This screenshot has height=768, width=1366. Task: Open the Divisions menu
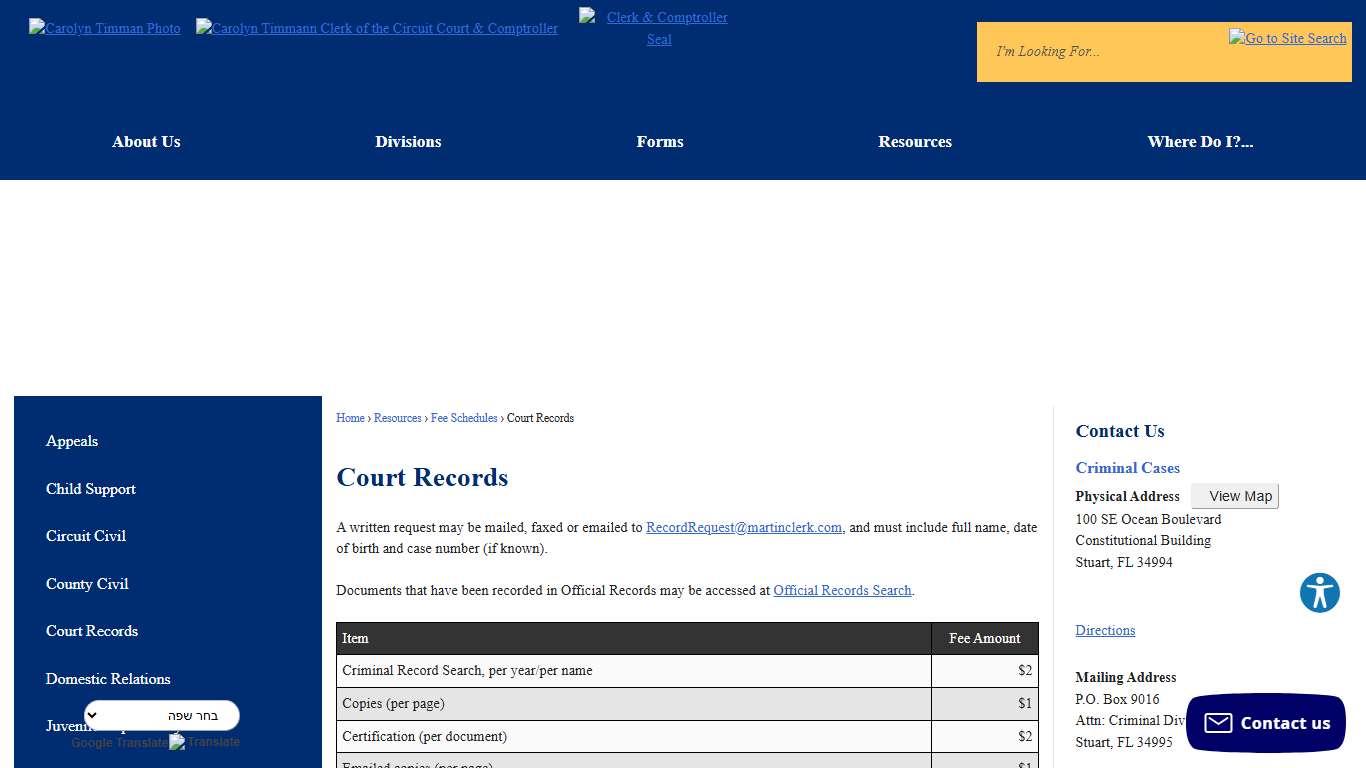pos(408,142)
